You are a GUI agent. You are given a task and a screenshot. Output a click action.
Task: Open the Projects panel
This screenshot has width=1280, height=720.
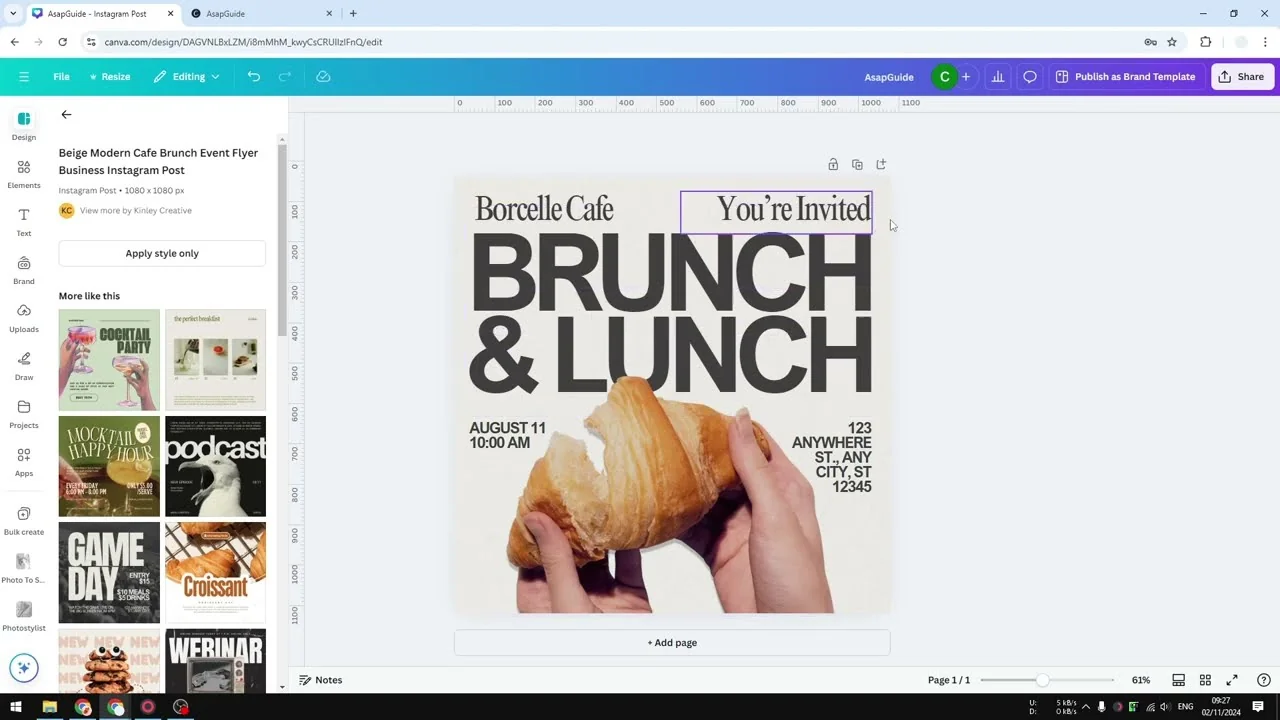pyautogui.click(x=23, y=414)
